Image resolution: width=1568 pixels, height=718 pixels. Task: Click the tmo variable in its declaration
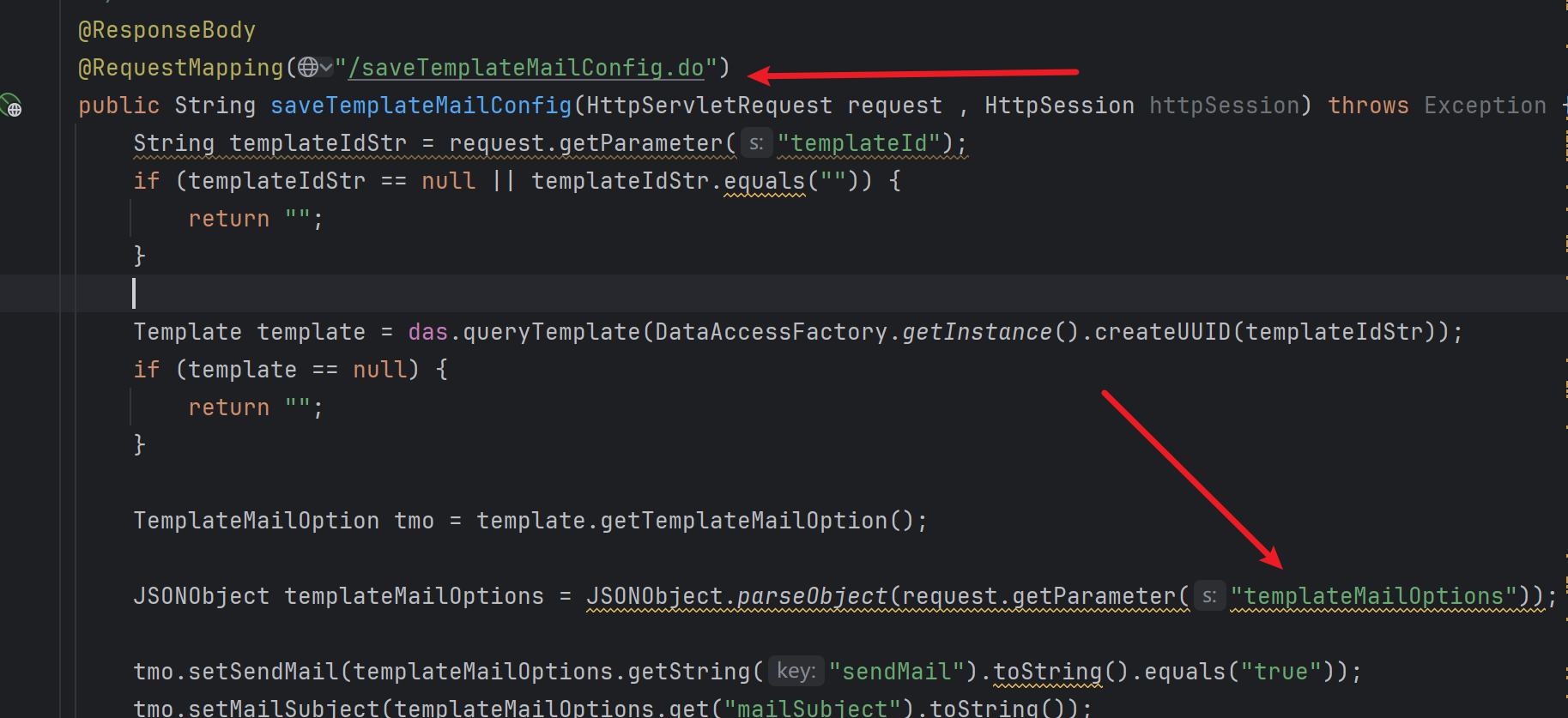(415, 521)
